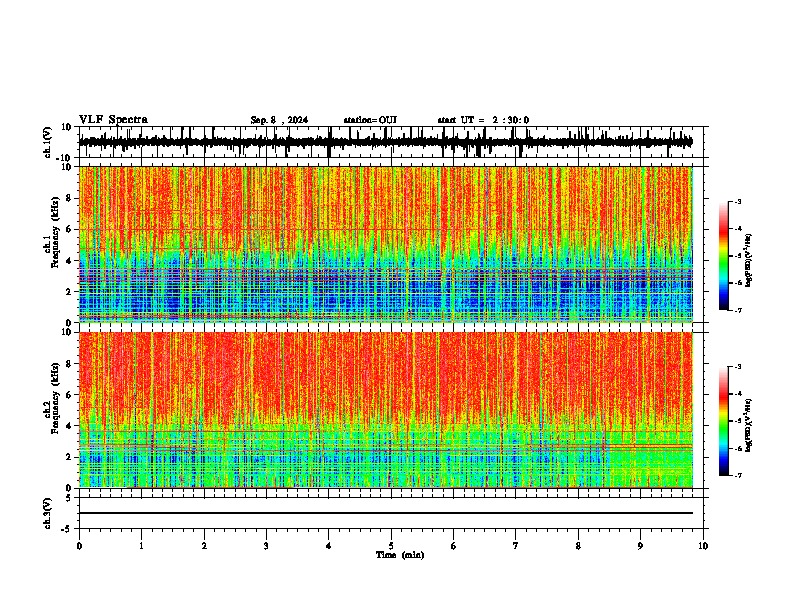Click time axis tick label "5"
This screenshot has width=792, height=612.
391,546
